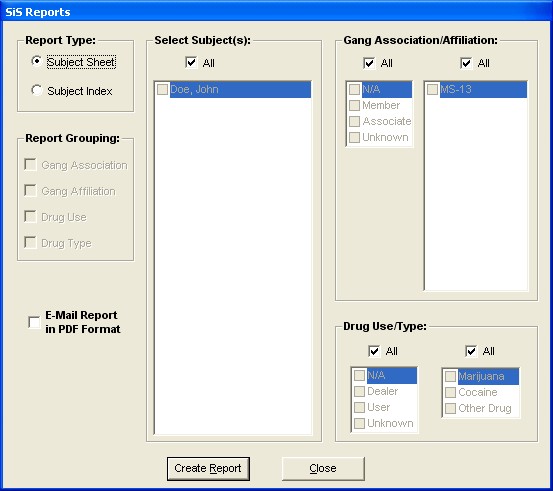The height and width of the screenshot is (491, 553).
Task: Tick the Dealer drug use checkbox
Action: 359,391
